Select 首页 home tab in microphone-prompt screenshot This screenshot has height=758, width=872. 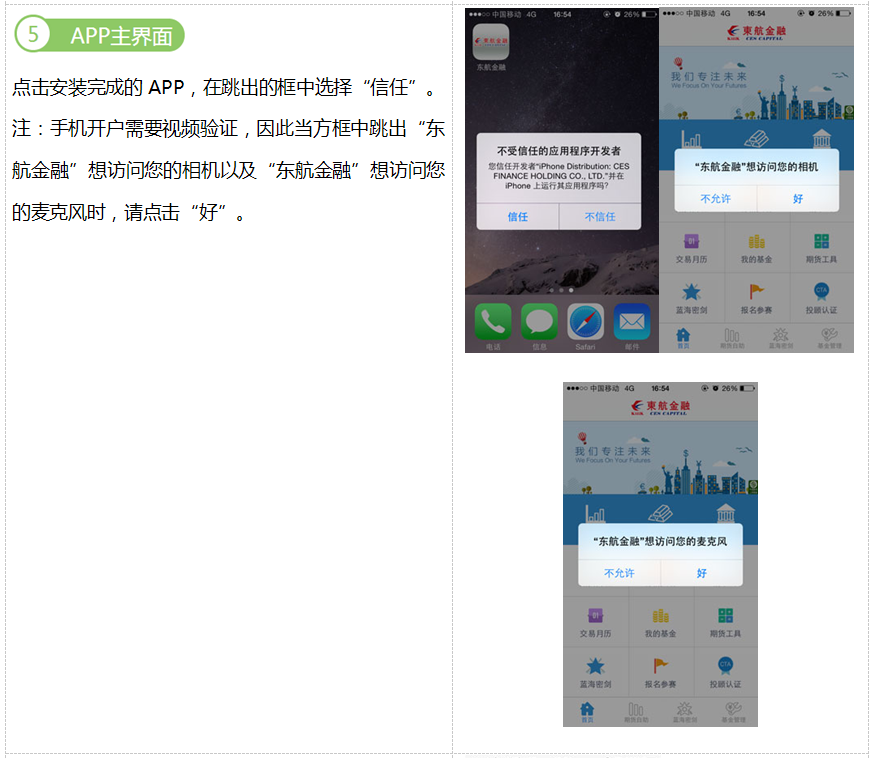pyautogui.click(x=587, y=712)
